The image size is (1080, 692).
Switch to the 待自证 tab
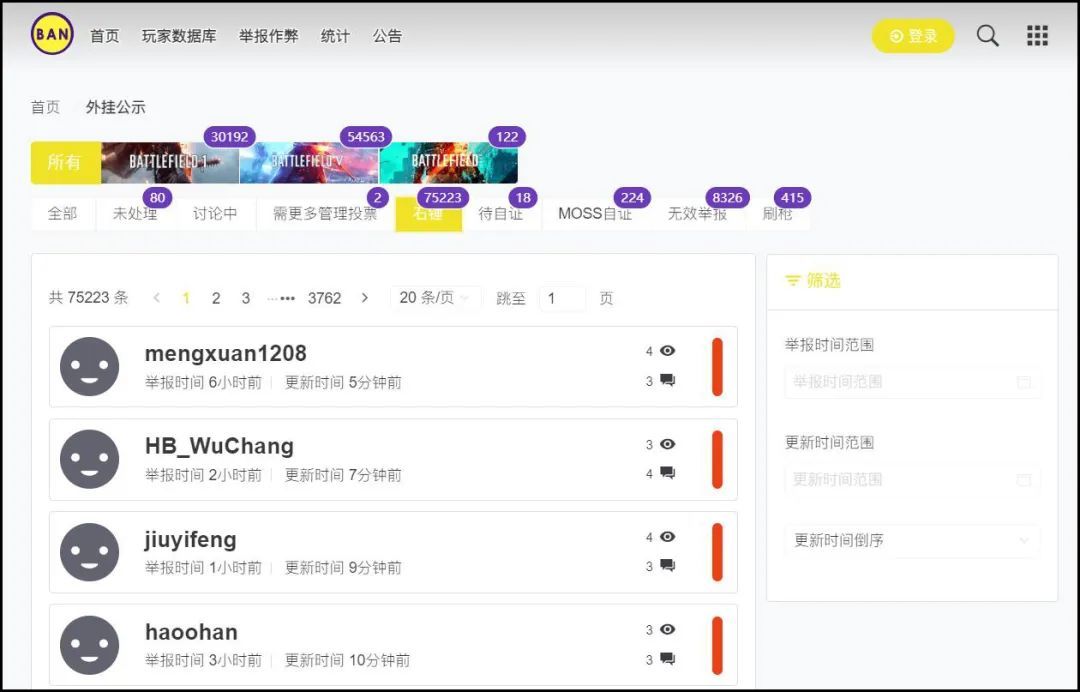(x=501, y=213)
